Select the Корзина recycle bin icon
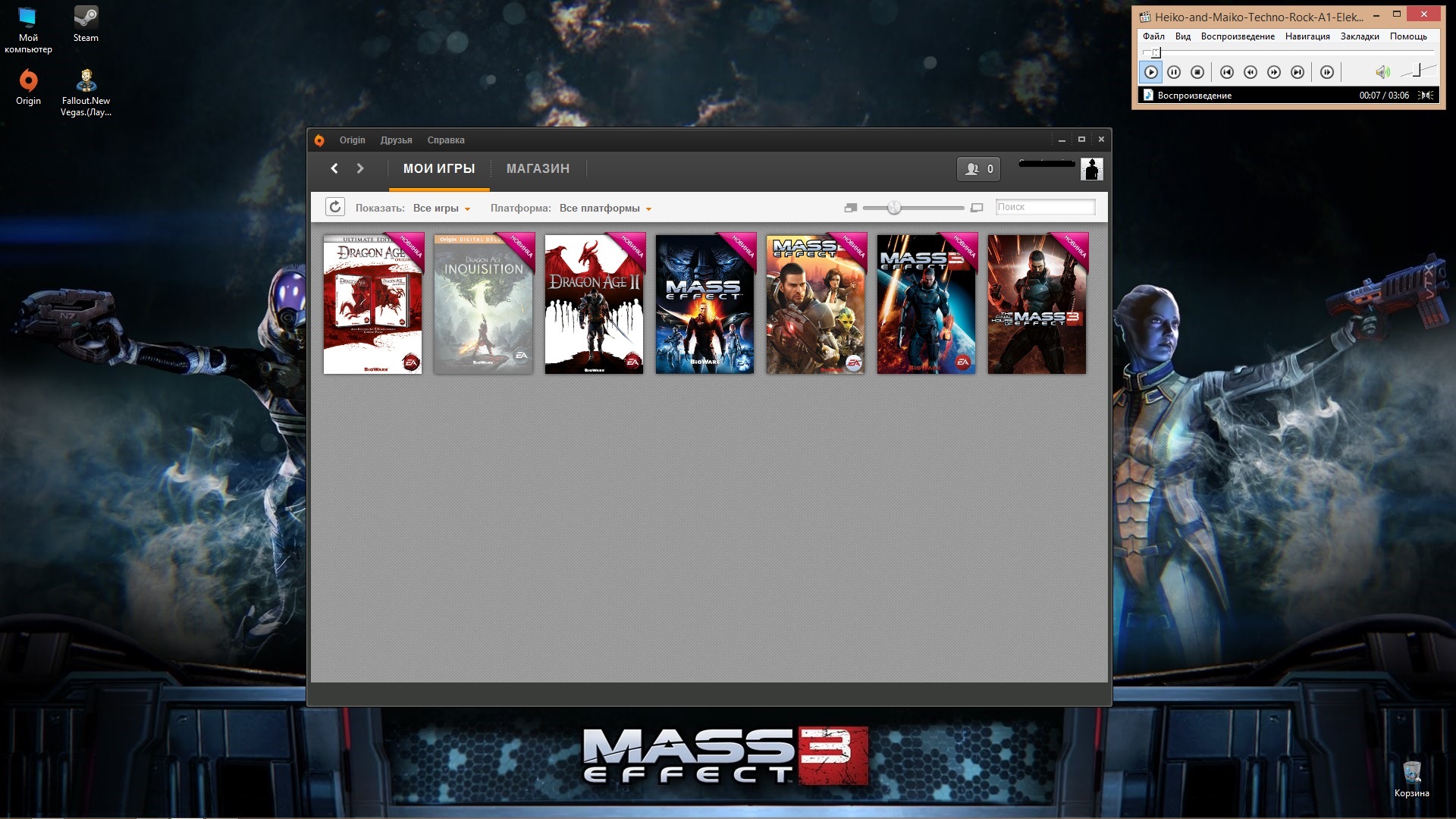The height and width of the screenshot is (819, 1456). tap(1411, 779)
